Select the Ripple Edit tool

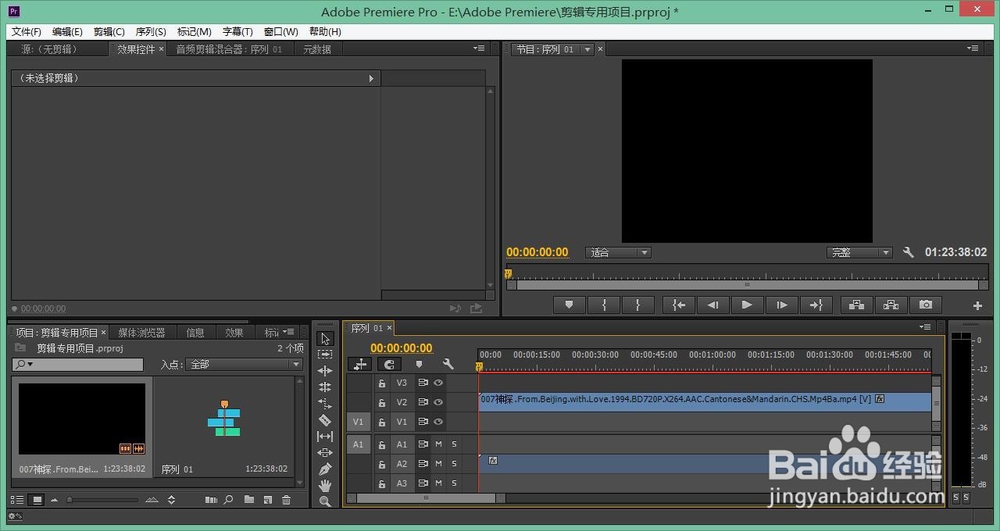point(325,371)
